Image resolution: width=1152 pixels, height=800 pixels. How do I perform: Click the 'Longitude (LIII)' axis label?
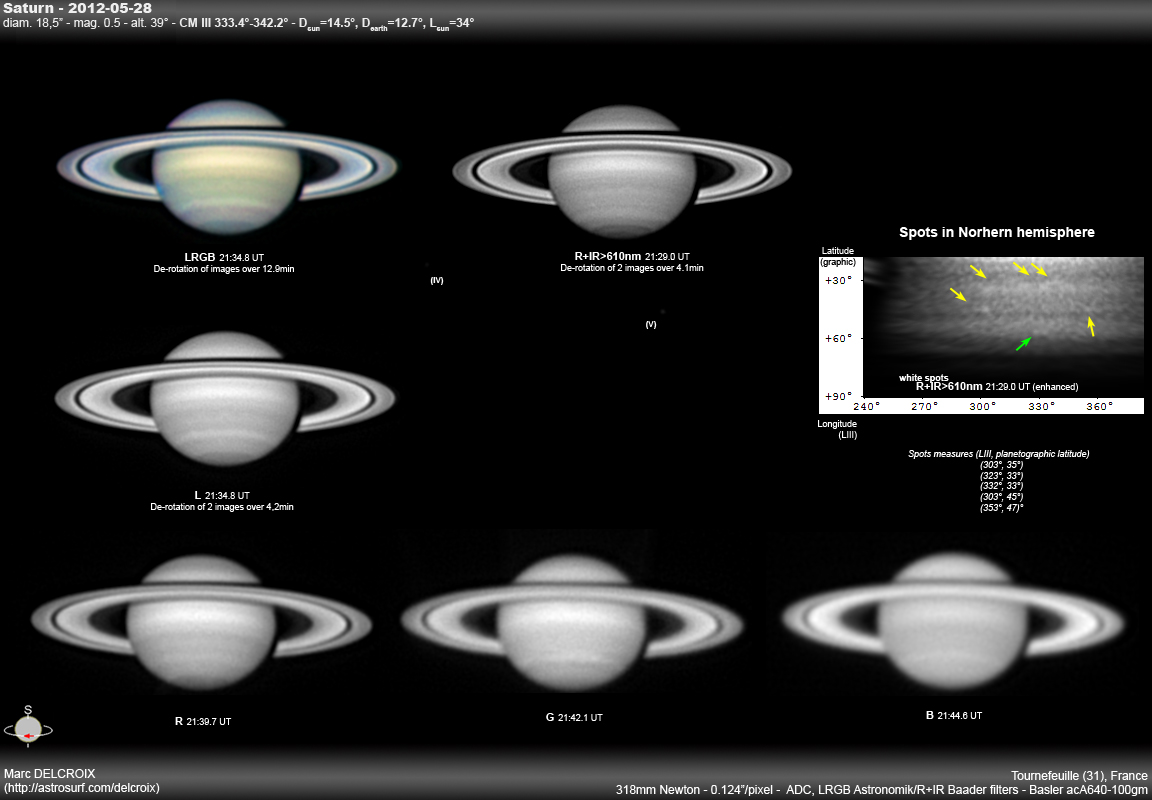838,429
